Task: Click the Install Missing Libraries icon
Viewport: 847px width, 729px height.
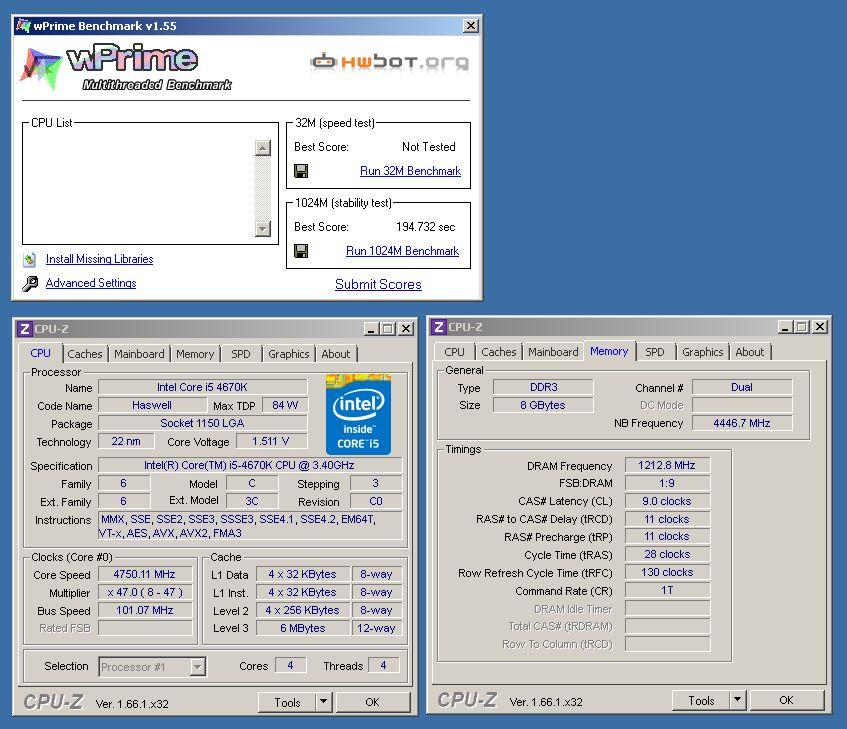Action: [x=30, y=260]
